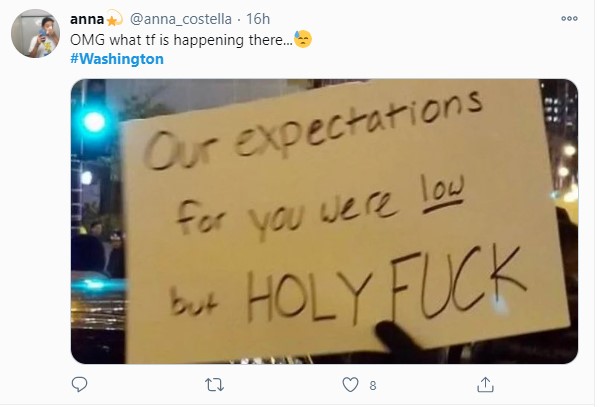Click the green traffic light in the photo

click(95, 122)
